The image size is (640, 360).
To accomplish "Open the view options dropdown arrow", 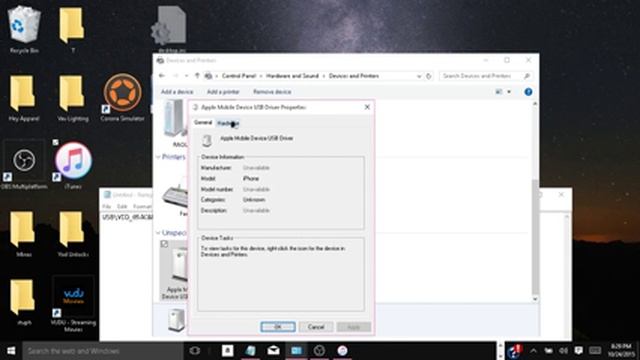I will point(509,92).
